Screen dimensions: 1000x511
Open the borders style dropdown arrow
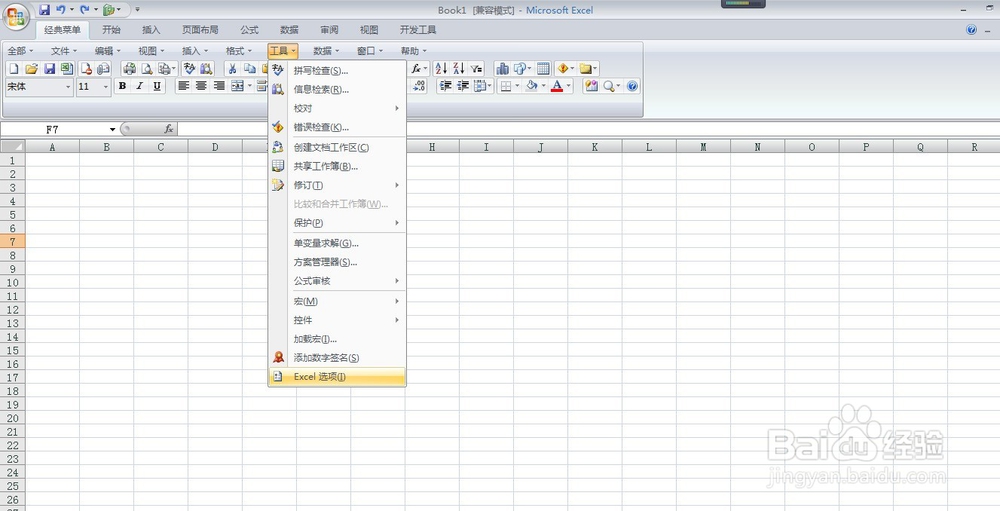(x=517, y=86)
